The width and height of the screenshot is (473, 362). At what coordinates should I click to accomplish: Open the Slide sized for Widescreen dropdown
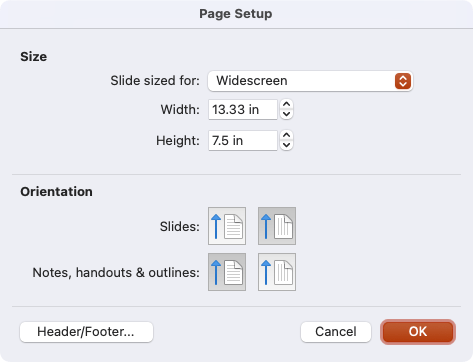tap(310, 81)
